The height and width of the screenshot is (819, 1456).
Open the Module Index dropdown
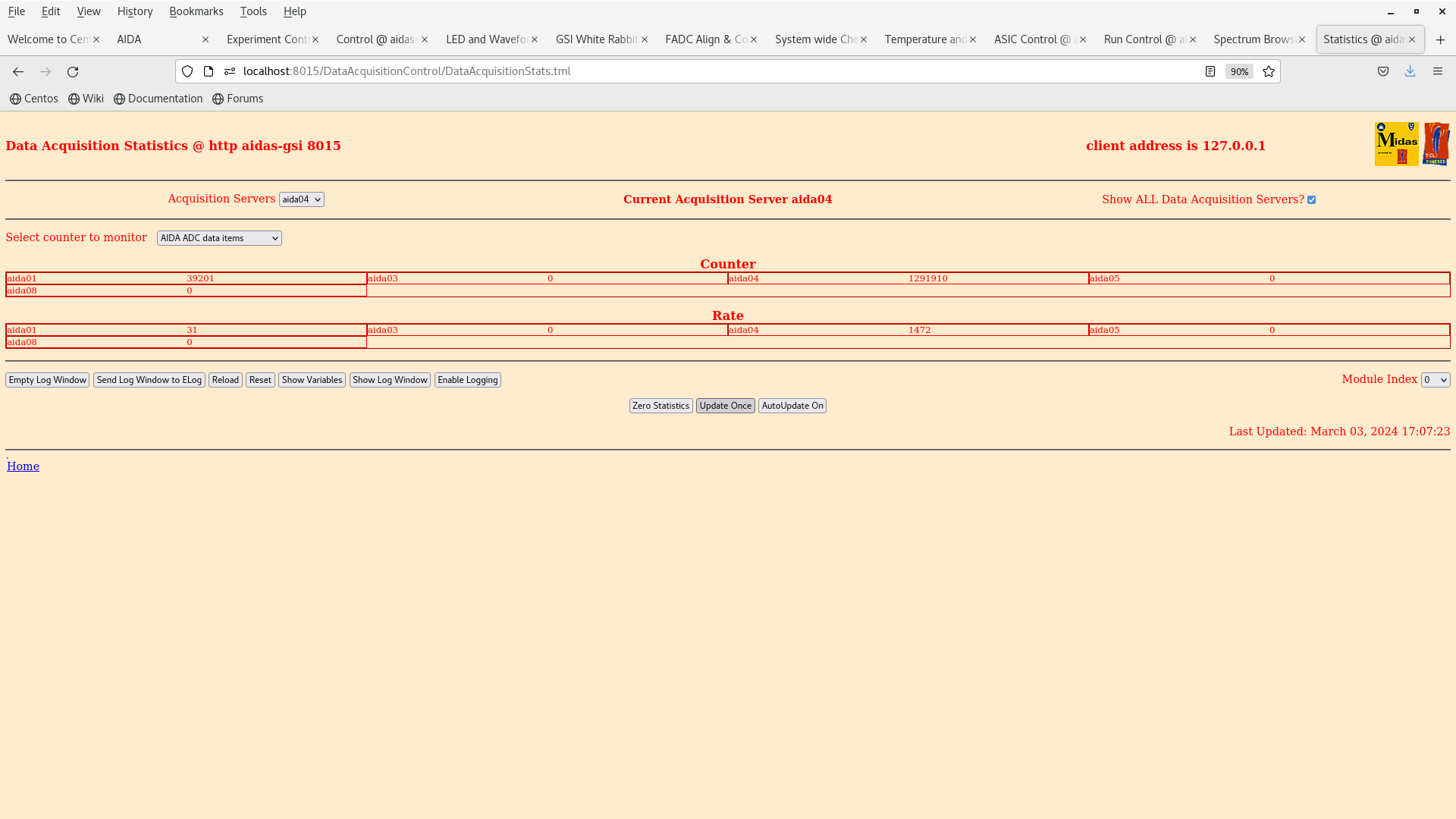pos(1435,380)
